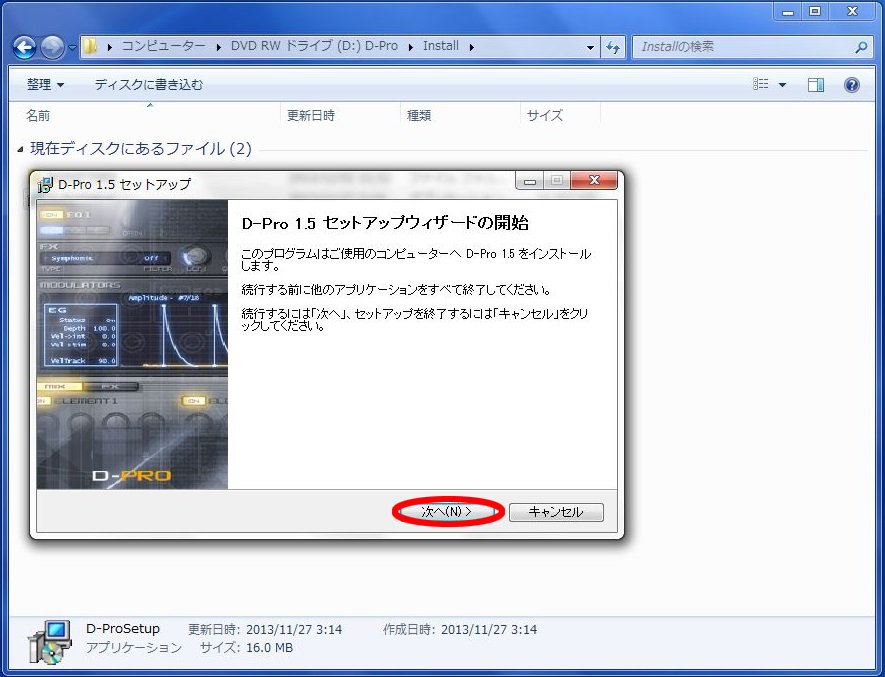Expand the arrow before コンピューター breadcrumb

[109, 47]
